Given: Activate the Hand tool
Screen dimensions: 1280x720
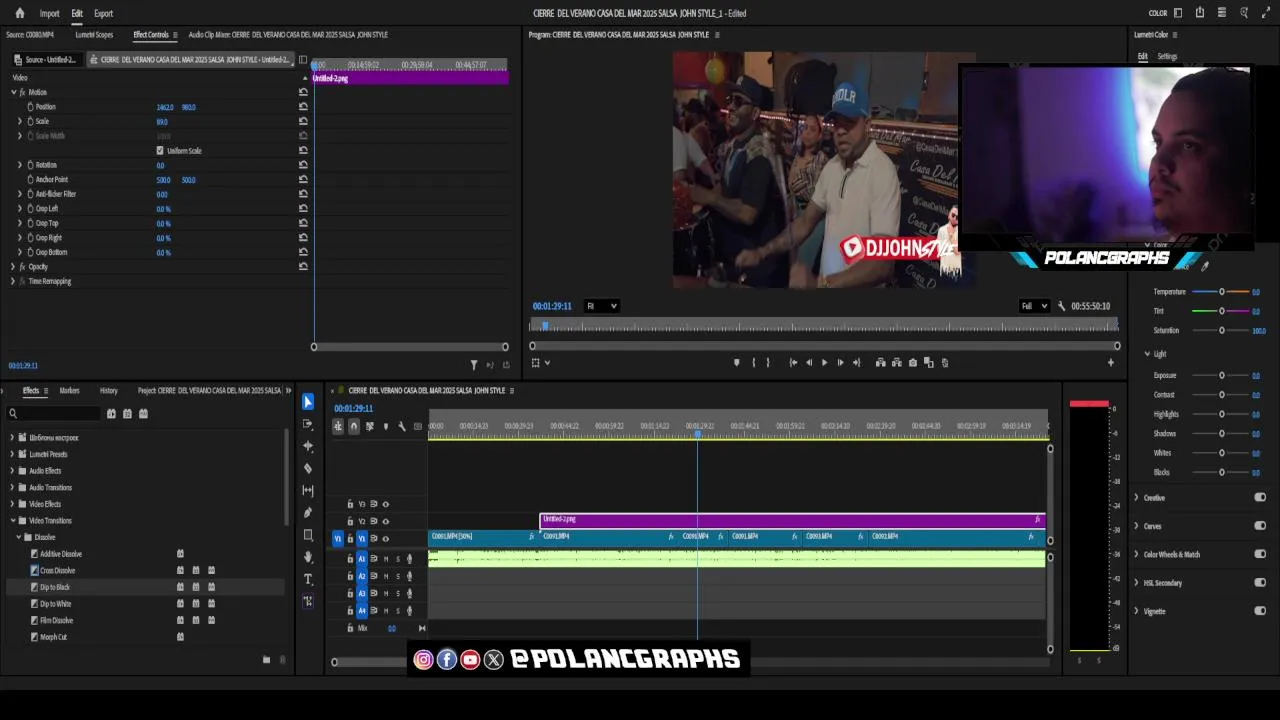Looking at the screenshot, I should point(308,557).
